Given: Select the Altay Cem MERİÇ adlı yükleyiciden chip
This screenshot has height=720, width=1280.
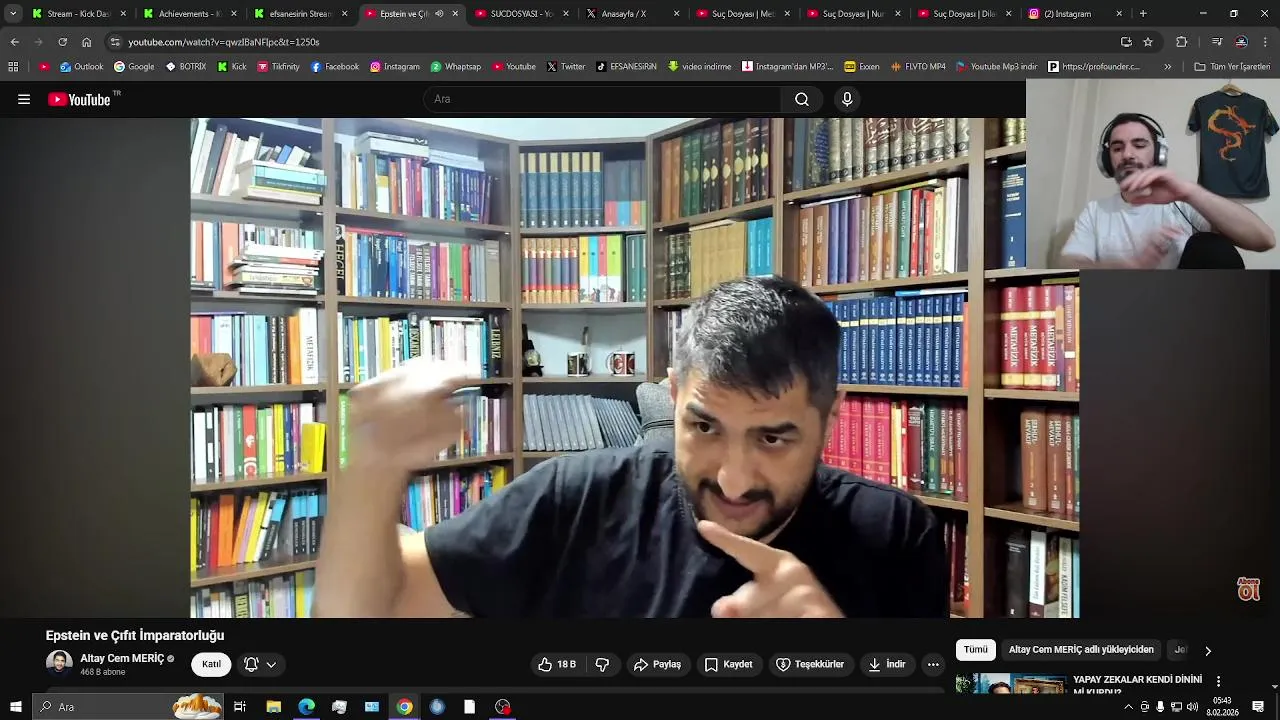Looking at the screenshot, I should tap(1081, 650).
